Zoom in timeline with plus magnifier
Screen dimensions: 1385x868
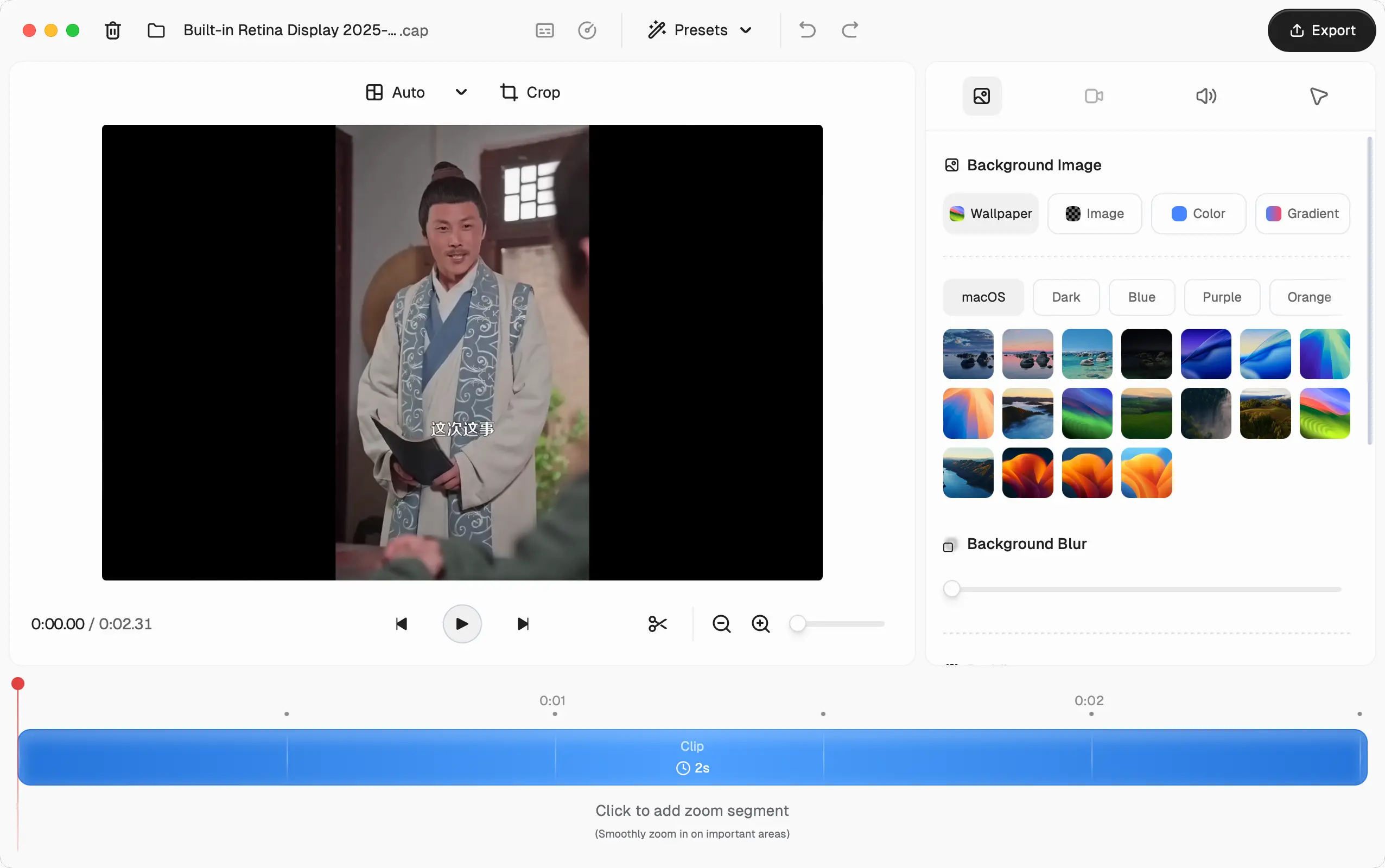(761, 623)
